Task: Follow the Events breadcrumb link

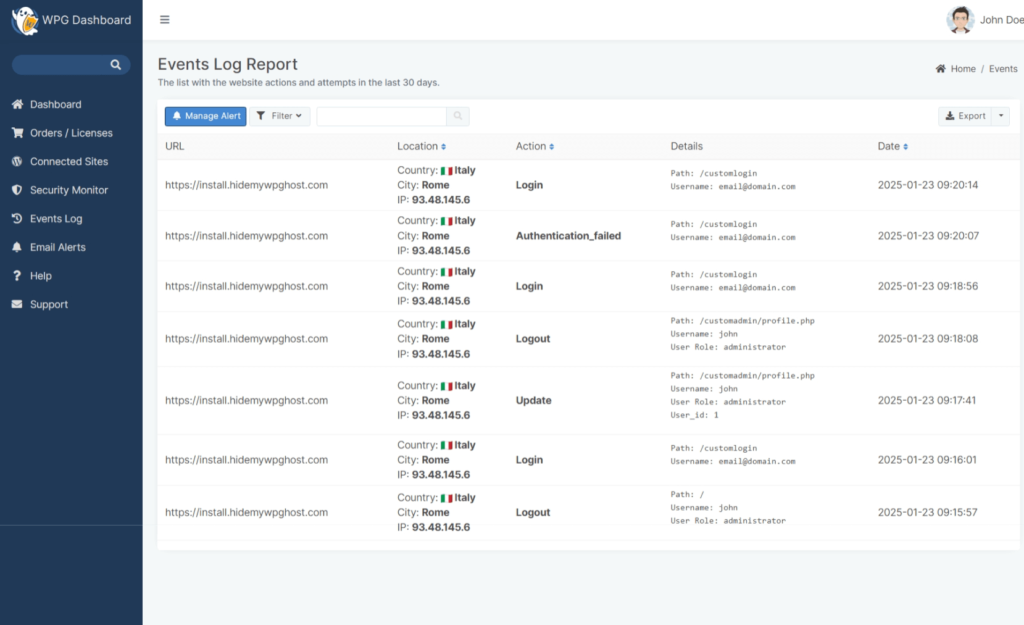Action: 1003,68
